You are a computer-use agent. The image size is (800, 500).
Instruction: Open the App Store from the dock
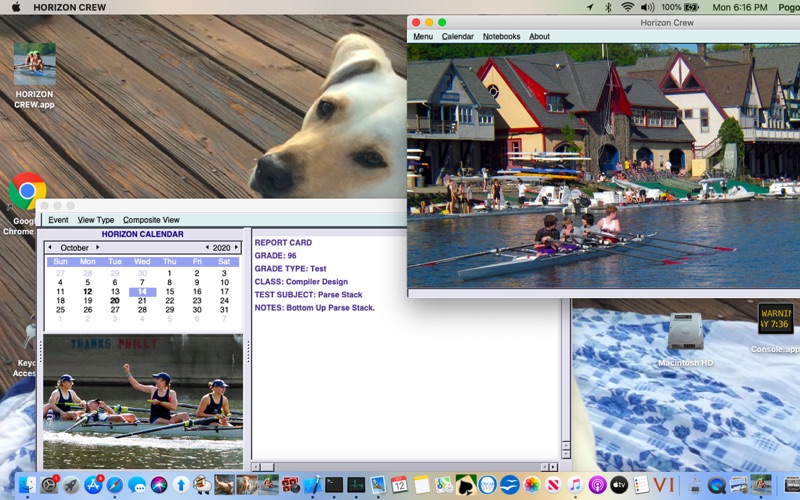coord(93,485)
